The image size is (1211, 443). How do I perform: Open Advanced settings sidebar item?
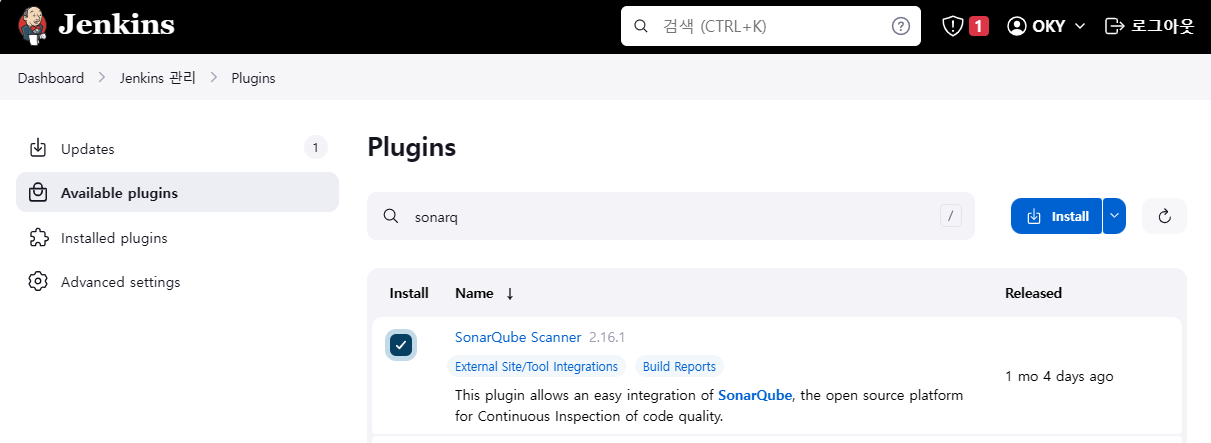(x=177, y=282)
